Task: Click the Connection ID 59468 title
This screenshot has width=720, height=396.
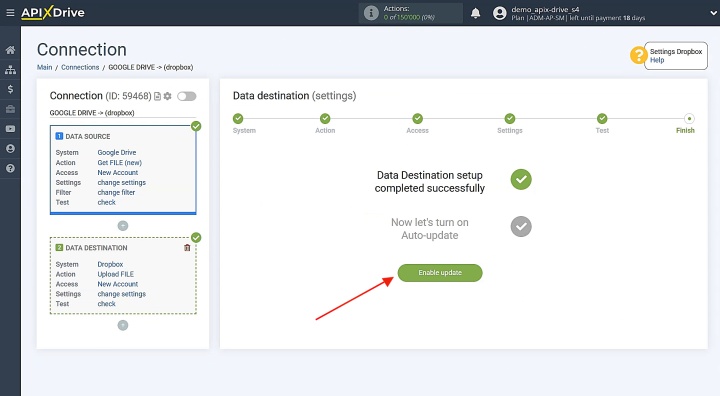Action: point(100,96)
